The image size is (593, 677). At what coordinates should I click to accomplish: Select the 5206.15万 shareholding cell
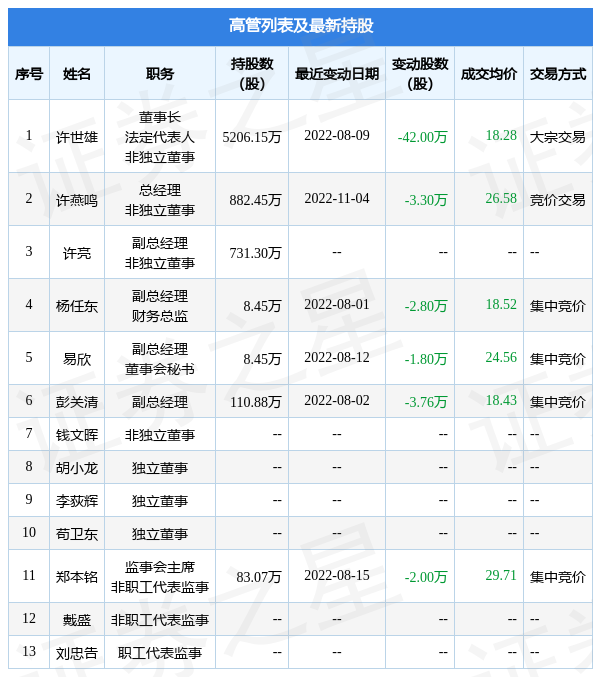(252, 137)
